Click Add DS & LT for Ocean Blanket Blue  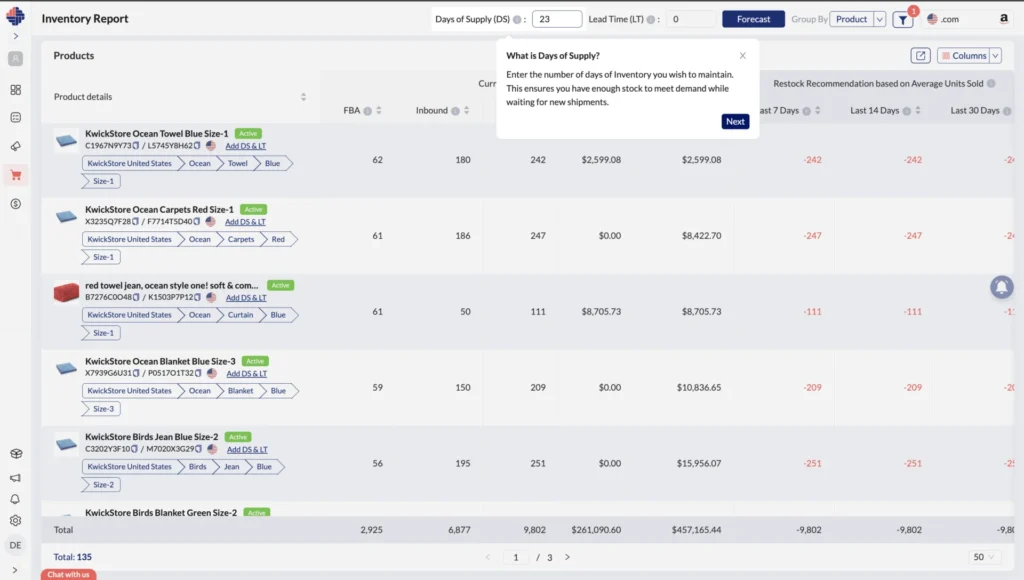[247, 374]
